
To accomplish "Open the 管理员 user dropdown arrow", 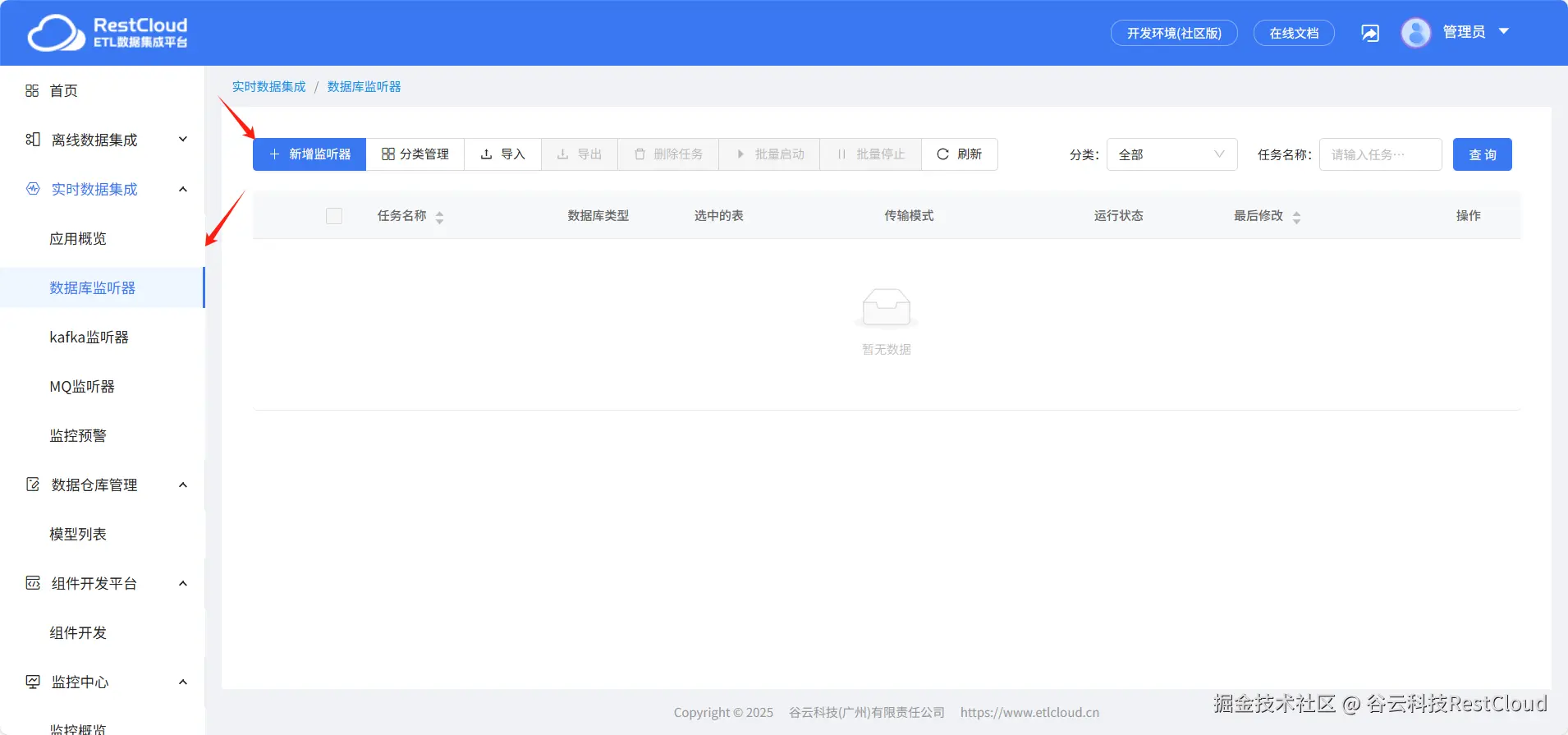I will [1504, 31].
